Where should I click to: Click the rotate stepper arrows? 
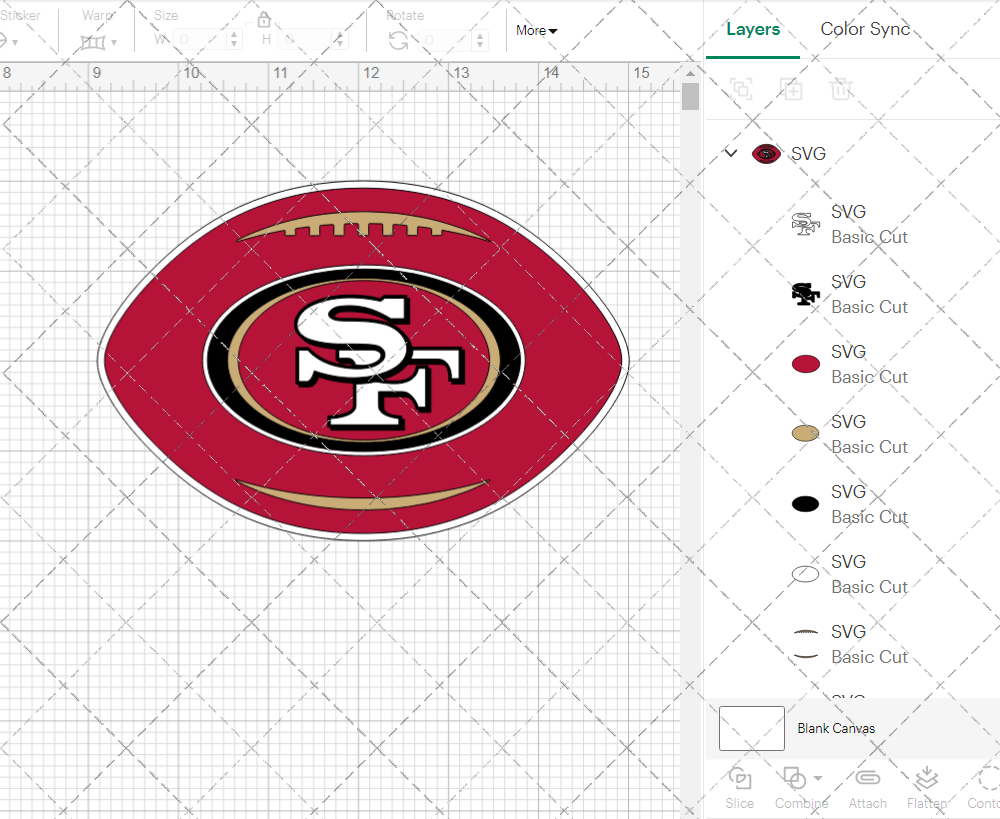[x=480, y=40]
